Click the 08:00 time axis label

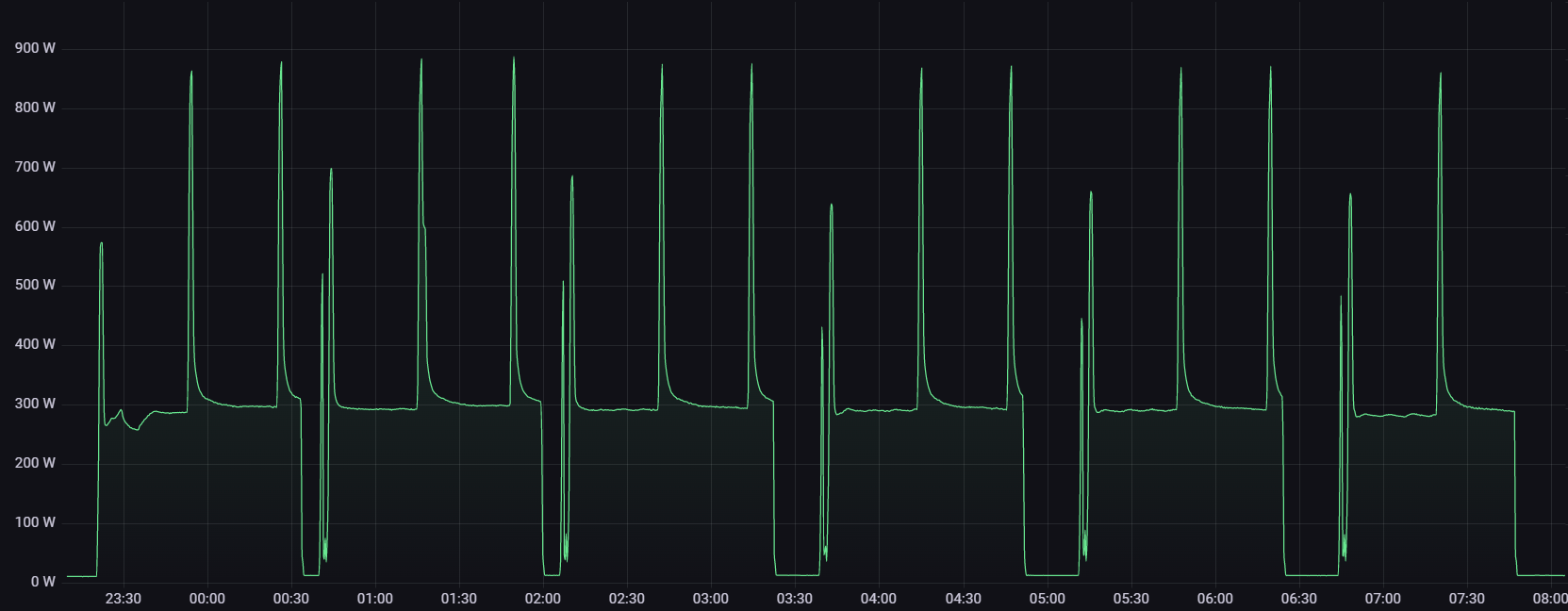tap(1549, 599)
